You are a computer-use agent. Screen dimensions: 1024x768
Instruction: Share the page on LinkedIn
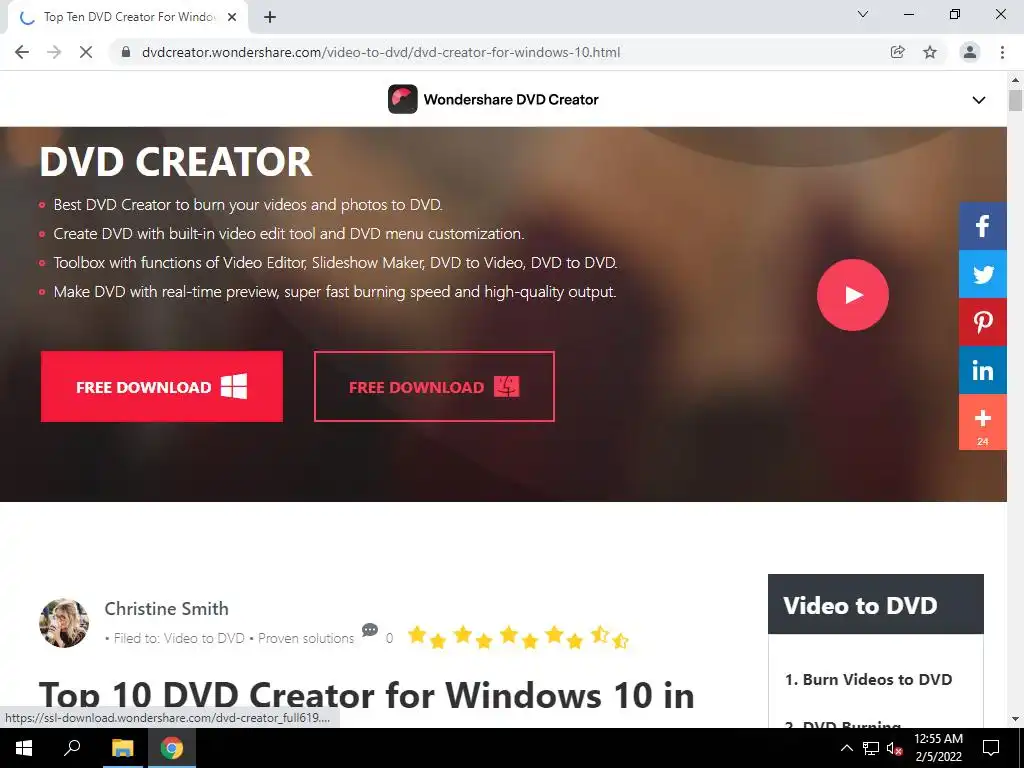(982, 370)
